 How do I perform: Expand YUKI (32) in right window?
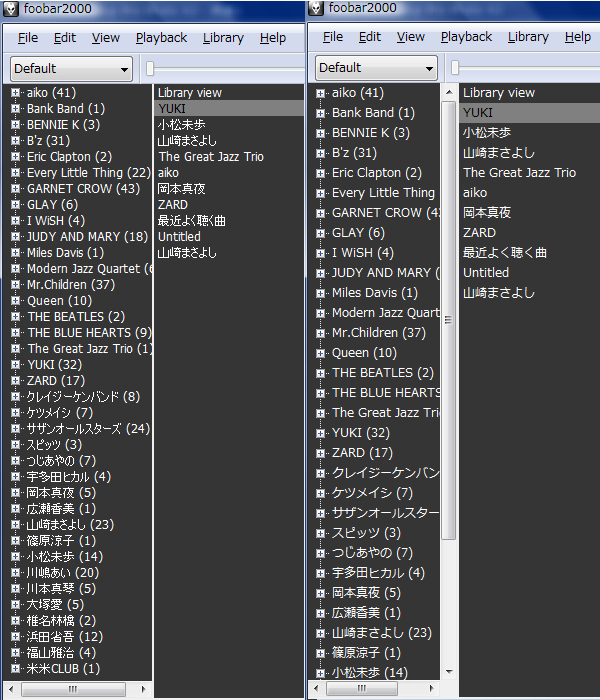(x=320, y=433)
